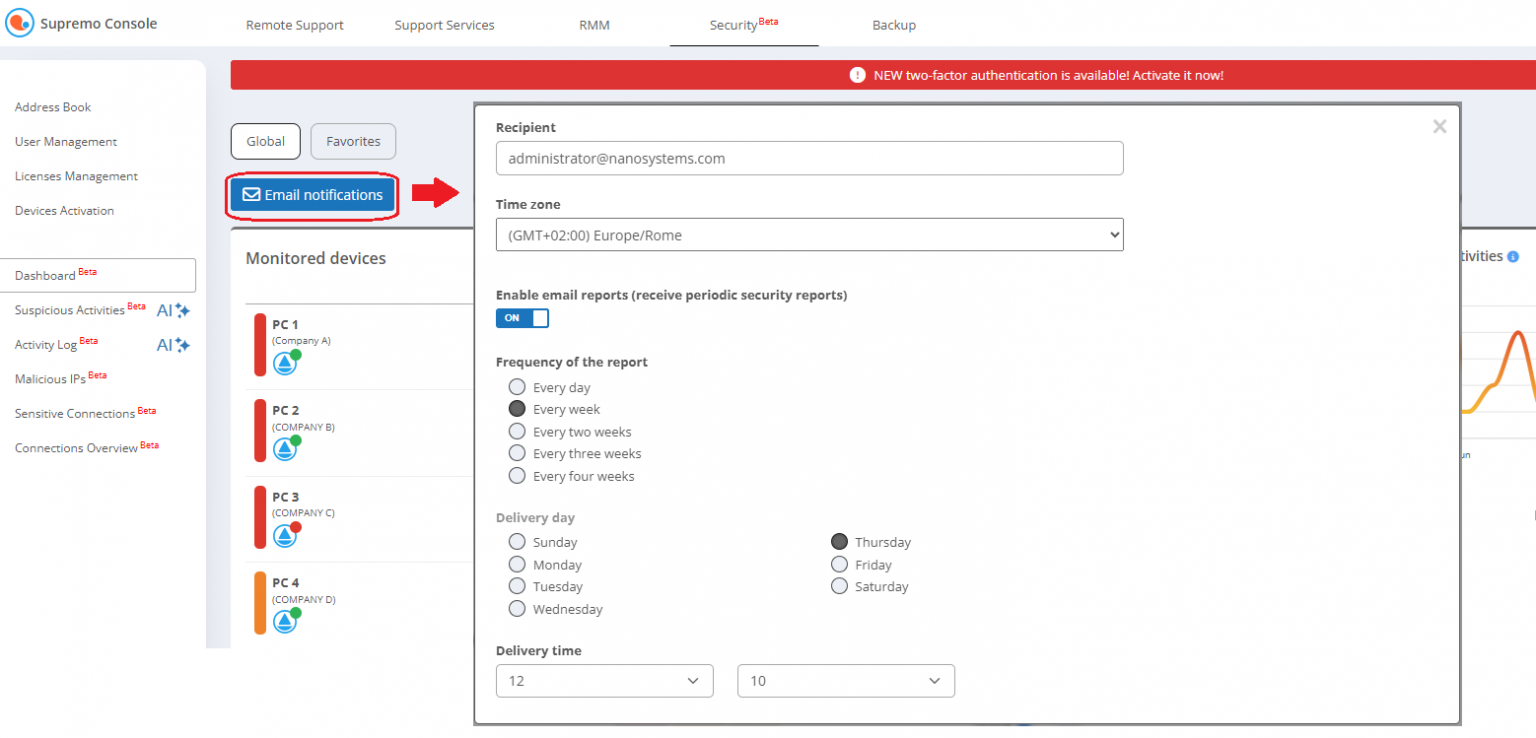Select Thursday as delivery day
Screen dimensions: 1536x738
[x=839, y=542]
